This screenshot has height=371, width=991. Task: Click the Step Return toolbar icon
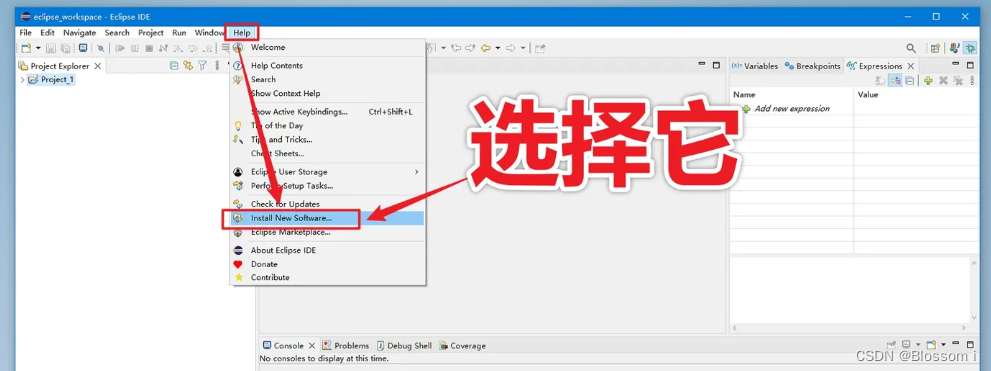pos(207,49)
